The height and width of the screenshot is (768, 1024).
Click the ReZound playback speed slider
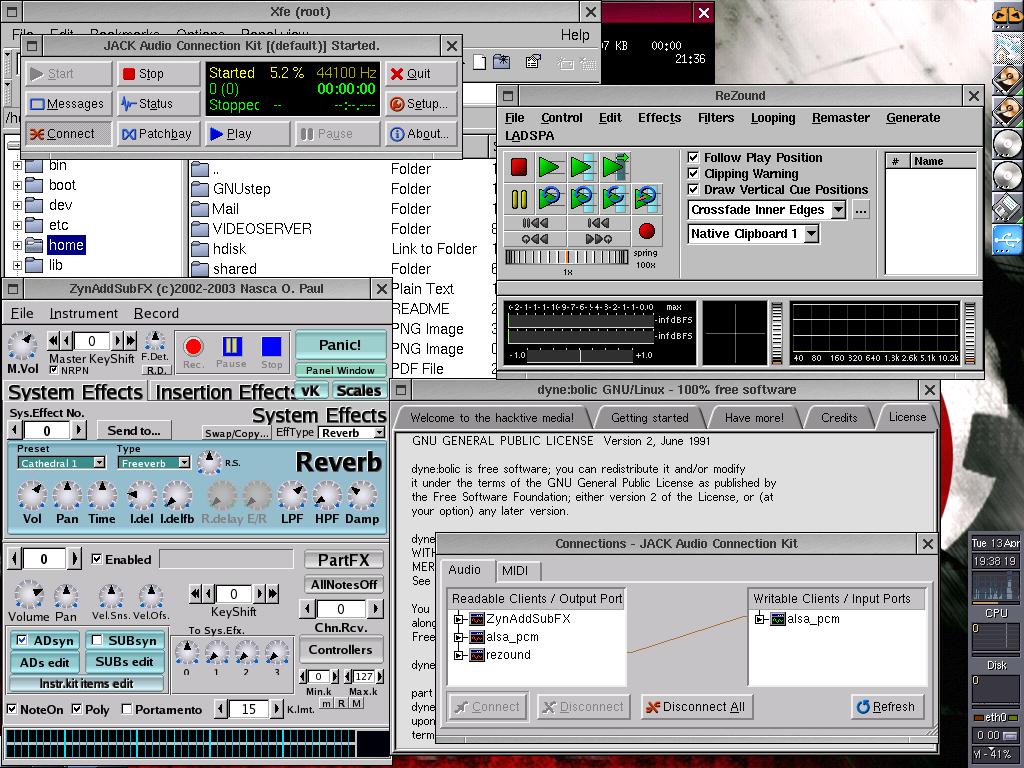[567, 257]
